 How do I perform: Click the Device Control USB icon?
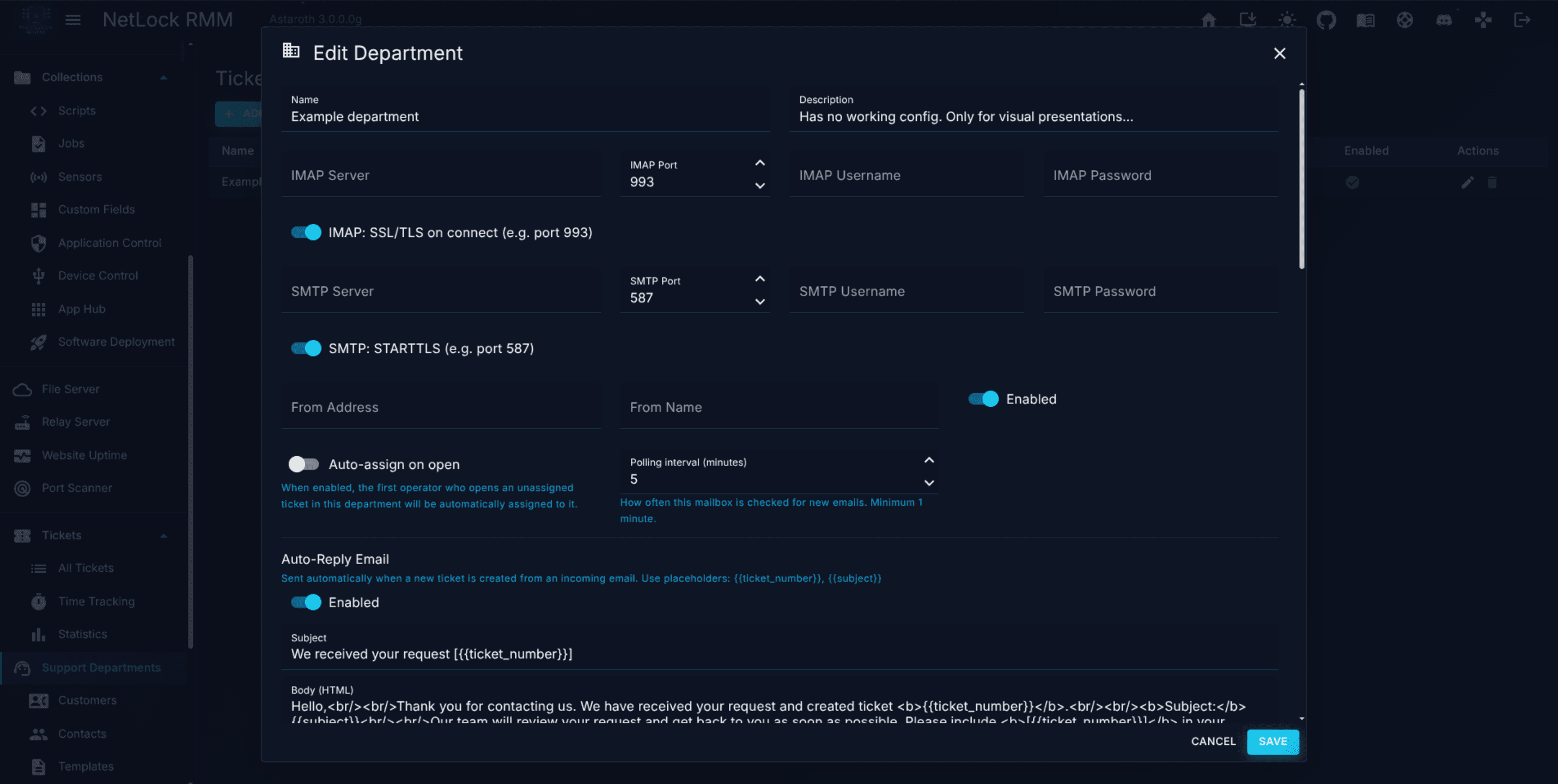tap(39, 275)
